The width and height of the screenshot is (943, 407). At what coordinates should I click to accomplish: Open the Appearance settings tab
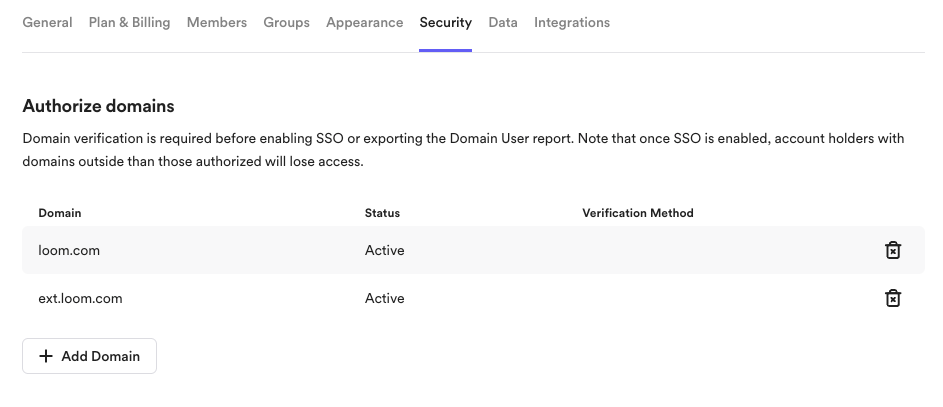point(364,22)
